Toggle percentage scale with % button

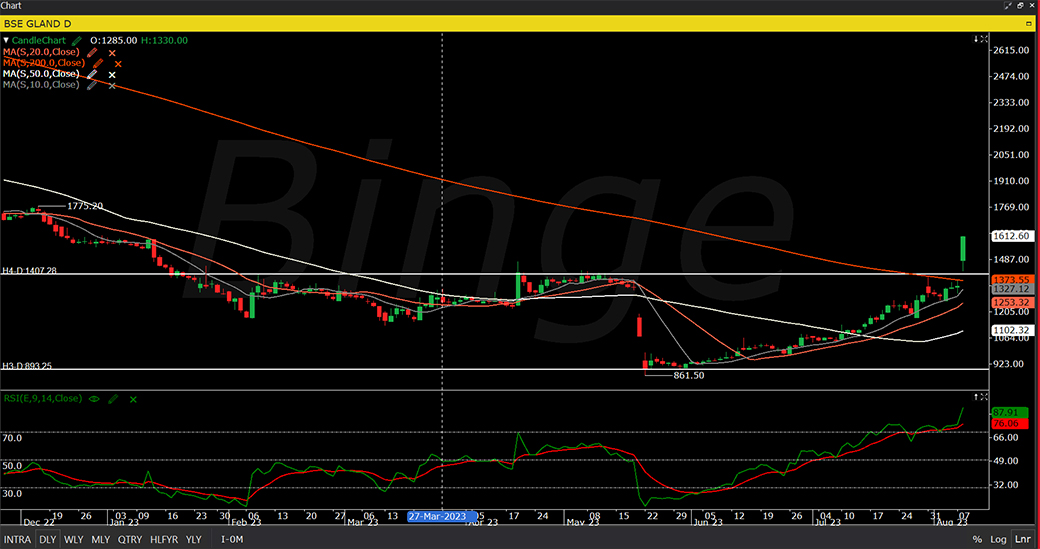[977, 540]
